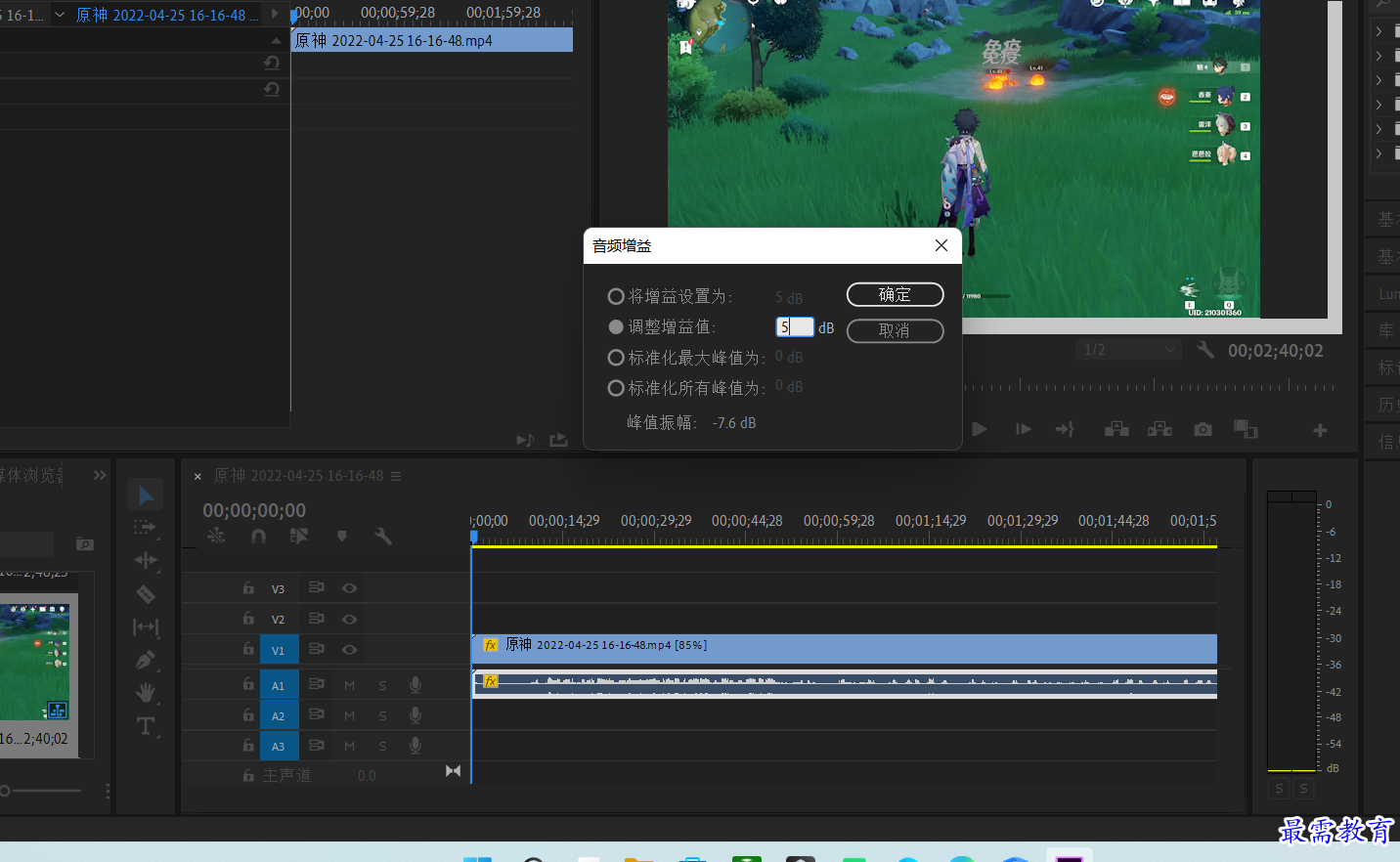Click the gain value input field
The image size is (1400, 862).
(795, 327)
